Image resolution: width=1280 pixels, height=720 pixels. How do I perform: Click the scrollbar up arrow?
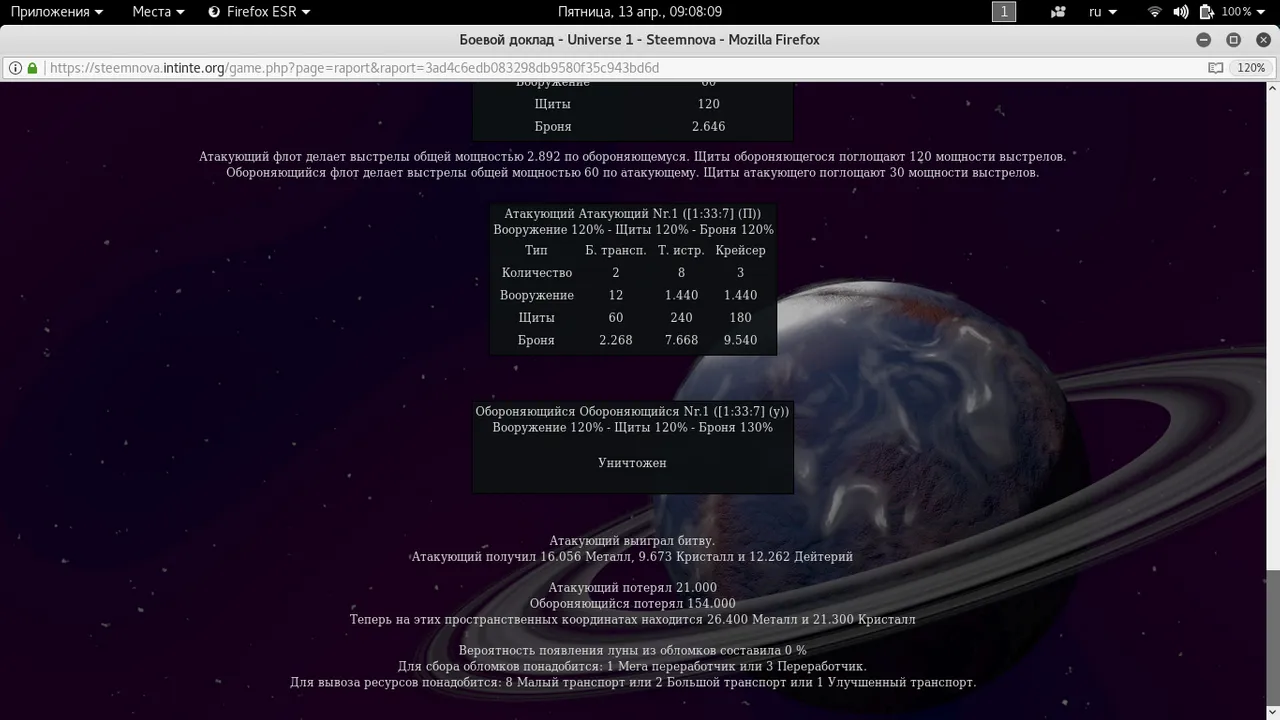point(1273,90)
